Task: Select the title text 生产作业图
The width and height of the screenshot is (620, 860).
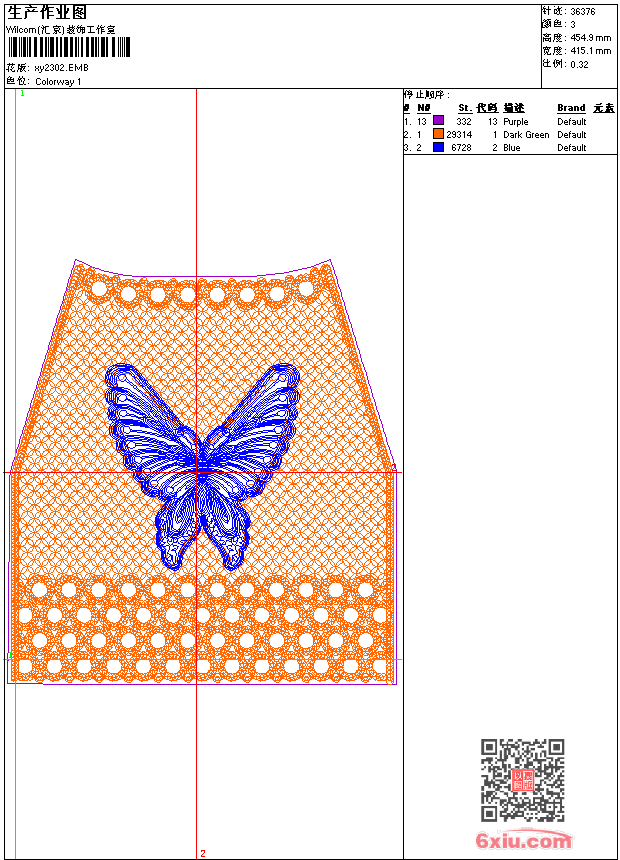Action: 47,13
